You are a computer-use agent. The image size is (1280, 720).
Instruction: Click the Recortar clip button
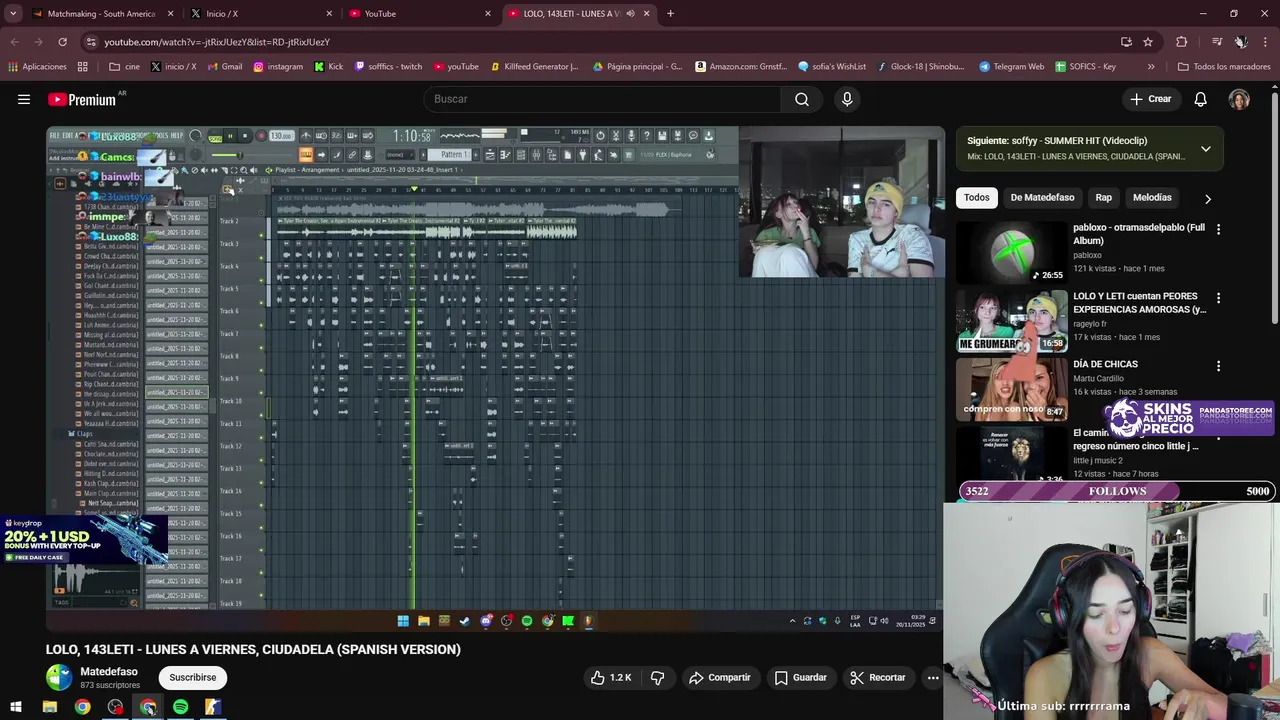click(x=877, y=677)
